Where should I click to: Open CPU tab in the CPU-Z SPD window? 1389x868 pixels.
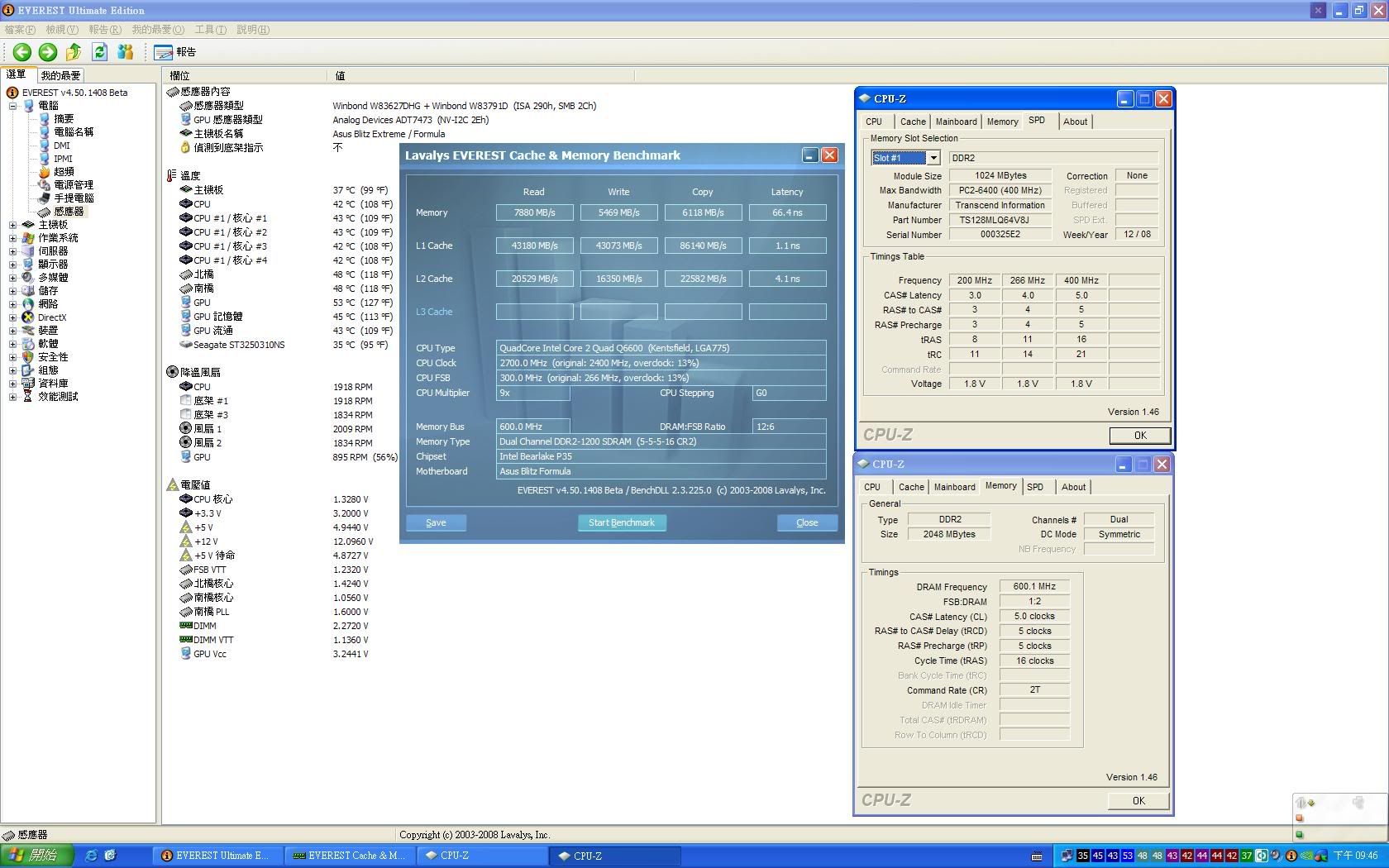coord(874,122)
